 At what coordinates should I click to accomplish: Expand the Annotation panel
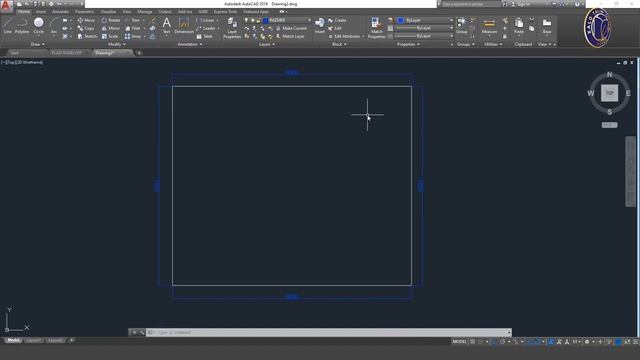click(x=190, y=44)
